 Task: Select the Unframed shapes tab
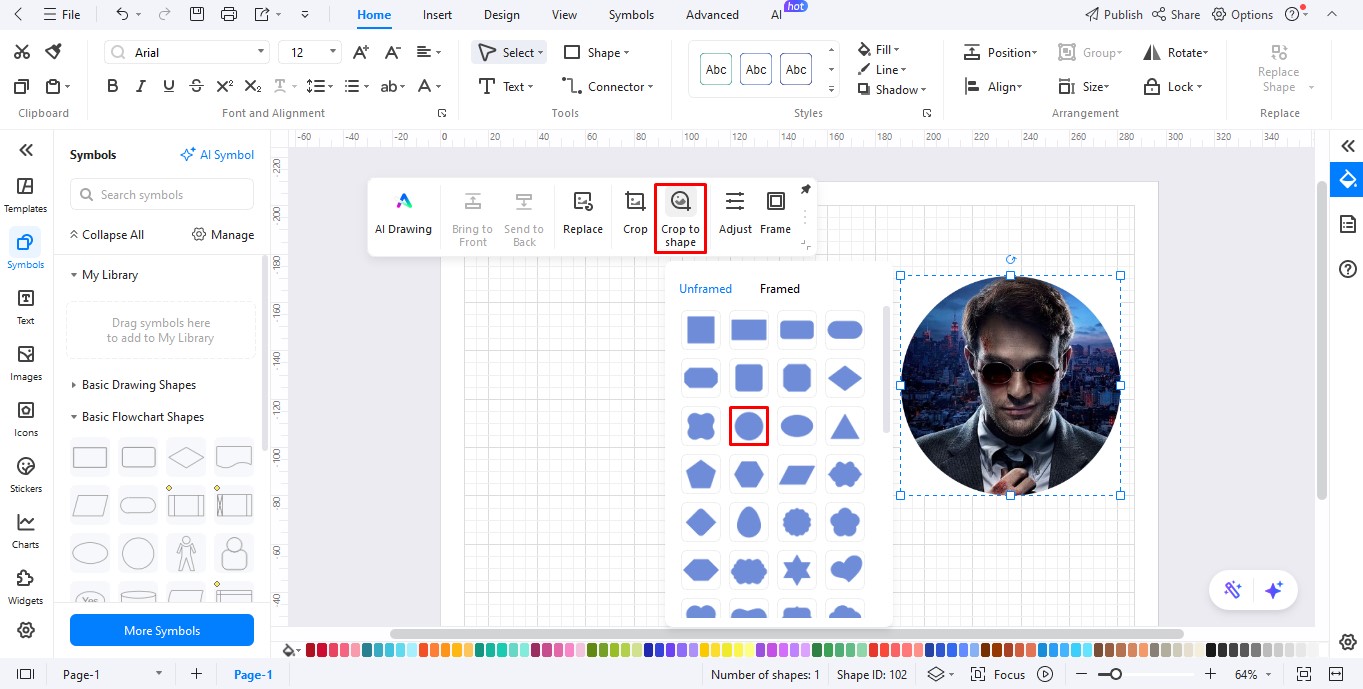(x=705, y=289)
